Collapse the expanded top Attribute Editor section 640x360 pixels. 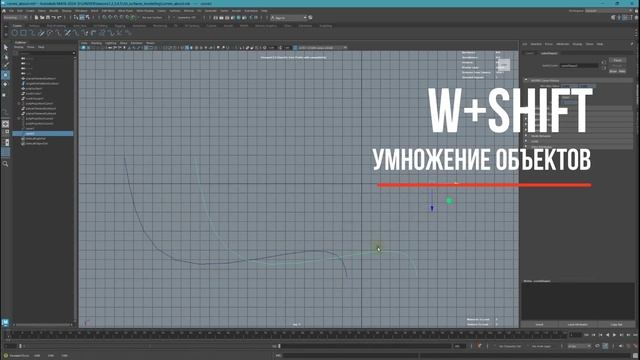[526, 80]
